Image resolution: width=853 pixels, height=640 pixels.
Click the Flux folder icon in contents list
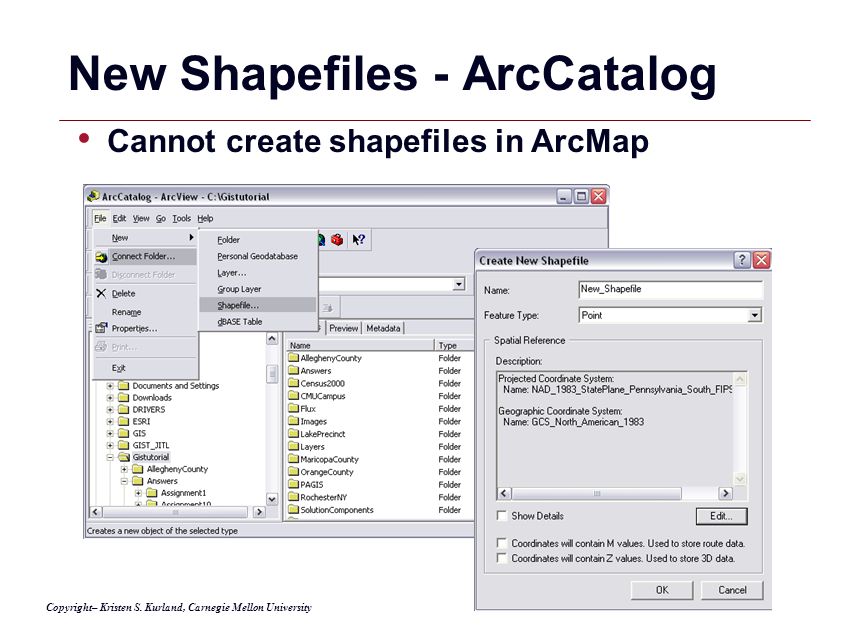pos(294,408)
